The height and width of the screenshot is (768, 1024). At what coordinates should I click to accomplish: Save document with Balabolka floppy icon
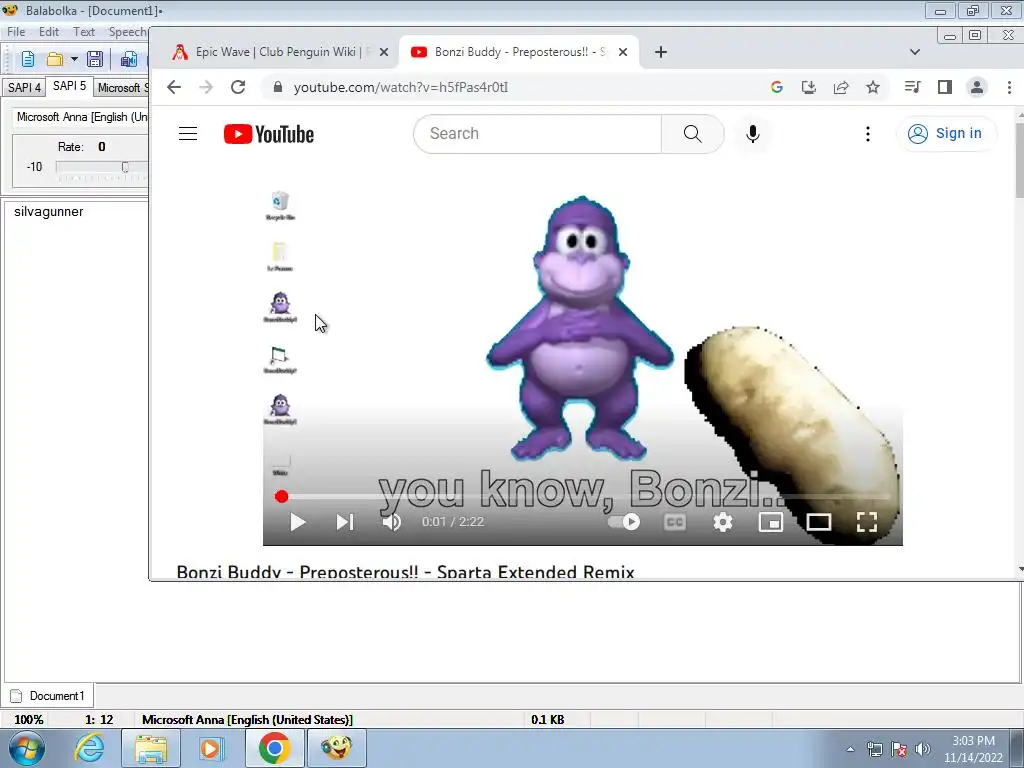pyautogui.click(x=95, y=60)
